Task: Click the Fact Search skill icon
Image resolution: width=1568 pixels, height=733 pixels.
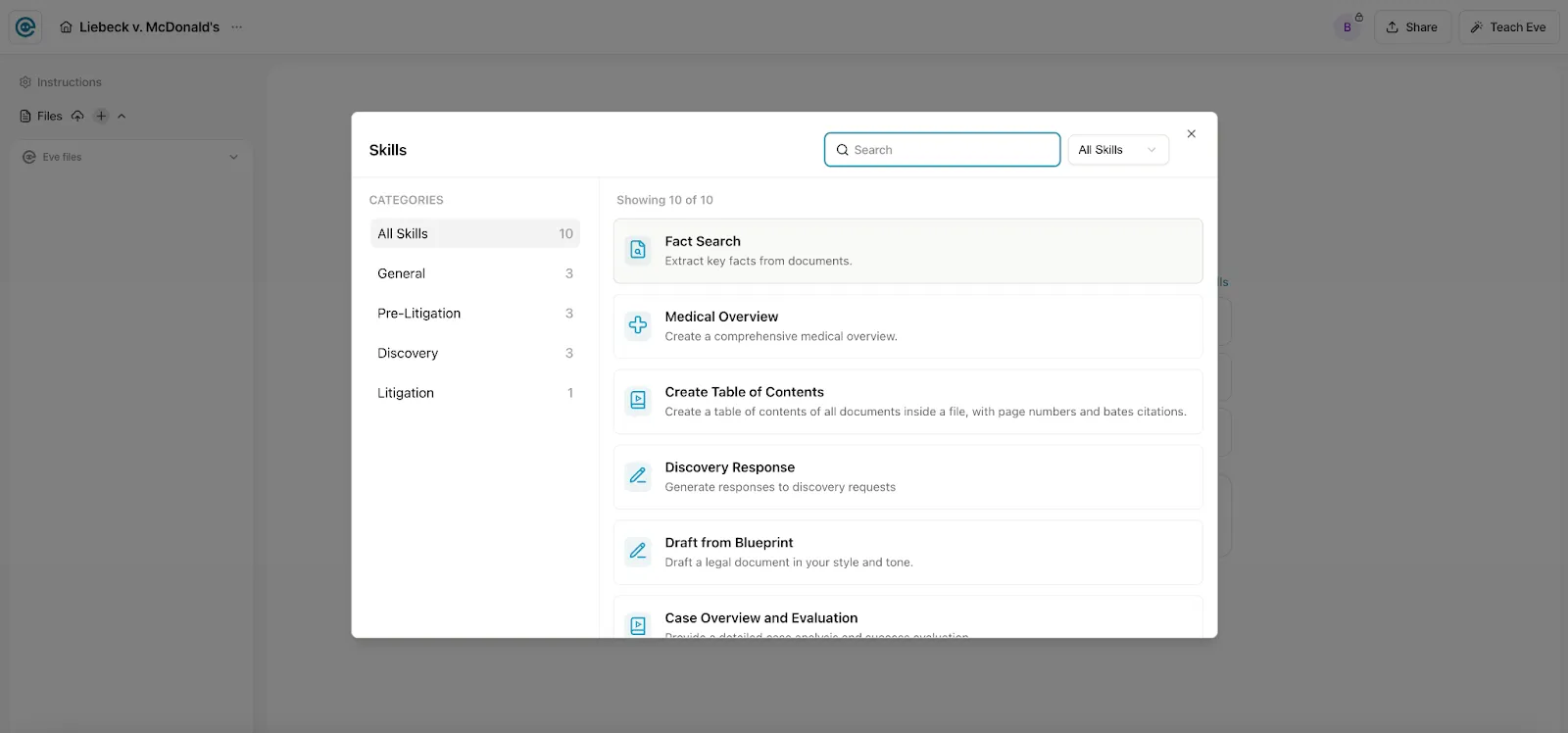Action: tap(638, 250)
